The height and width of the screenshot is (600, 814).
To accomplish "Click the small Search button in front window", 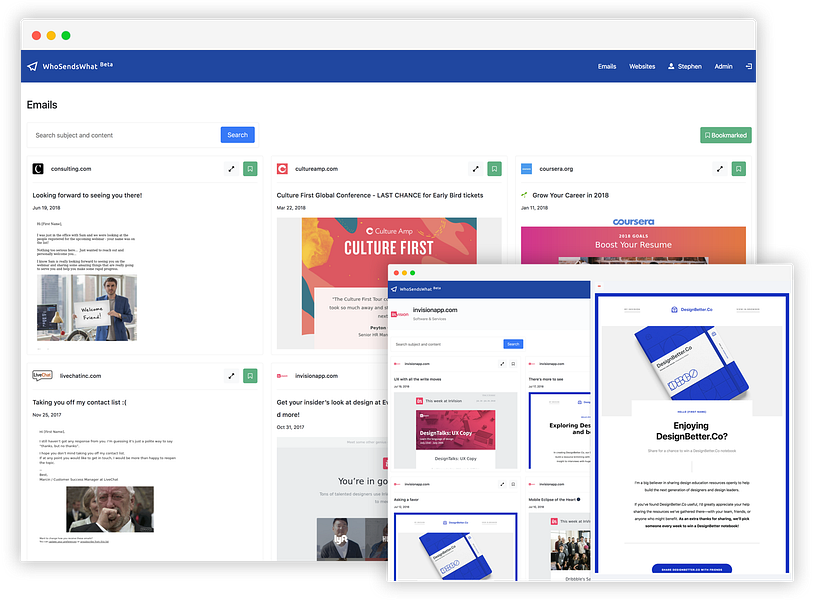I will [x=513, y=344].
